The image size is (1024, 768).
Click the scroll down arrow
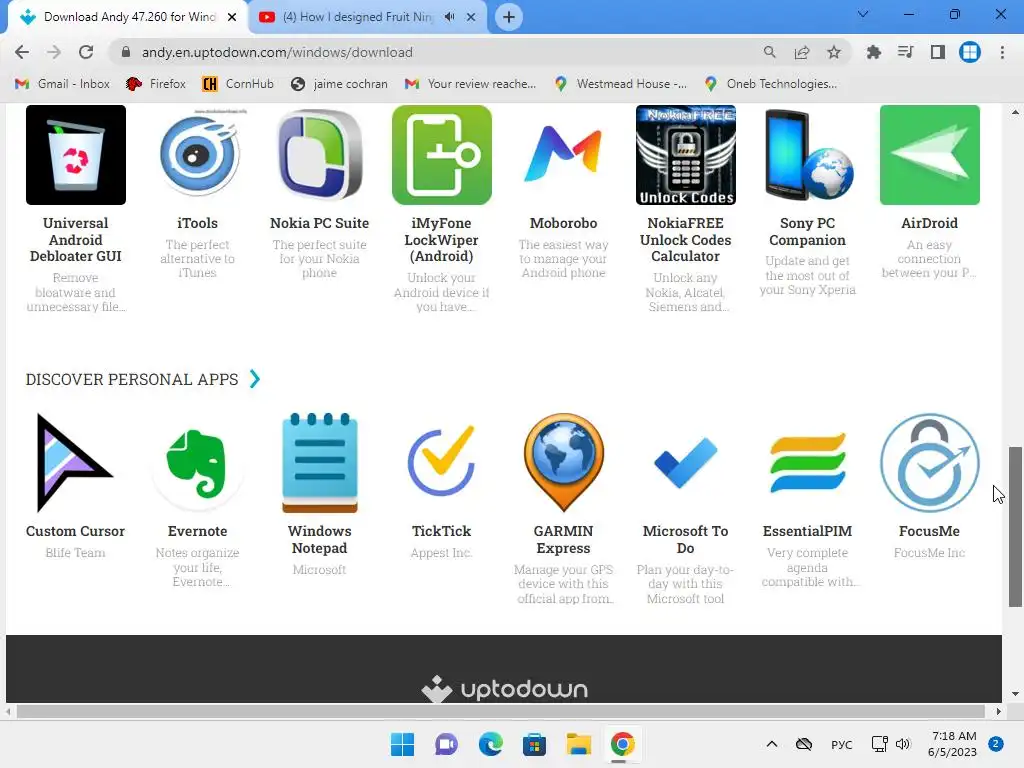pyautogui.click(x=1014, y=694)
